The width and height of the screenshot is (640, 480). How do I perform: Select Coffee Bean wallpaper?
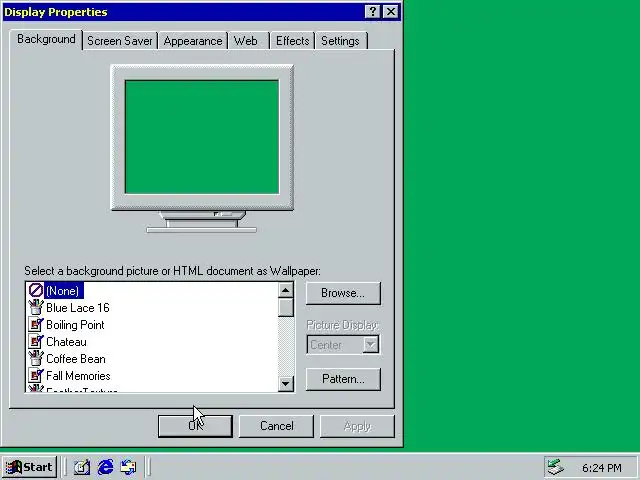[76, 359]
